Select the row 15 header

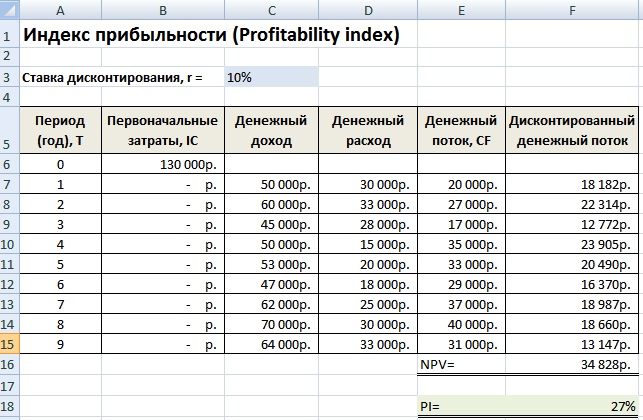(x=9, y=344)
